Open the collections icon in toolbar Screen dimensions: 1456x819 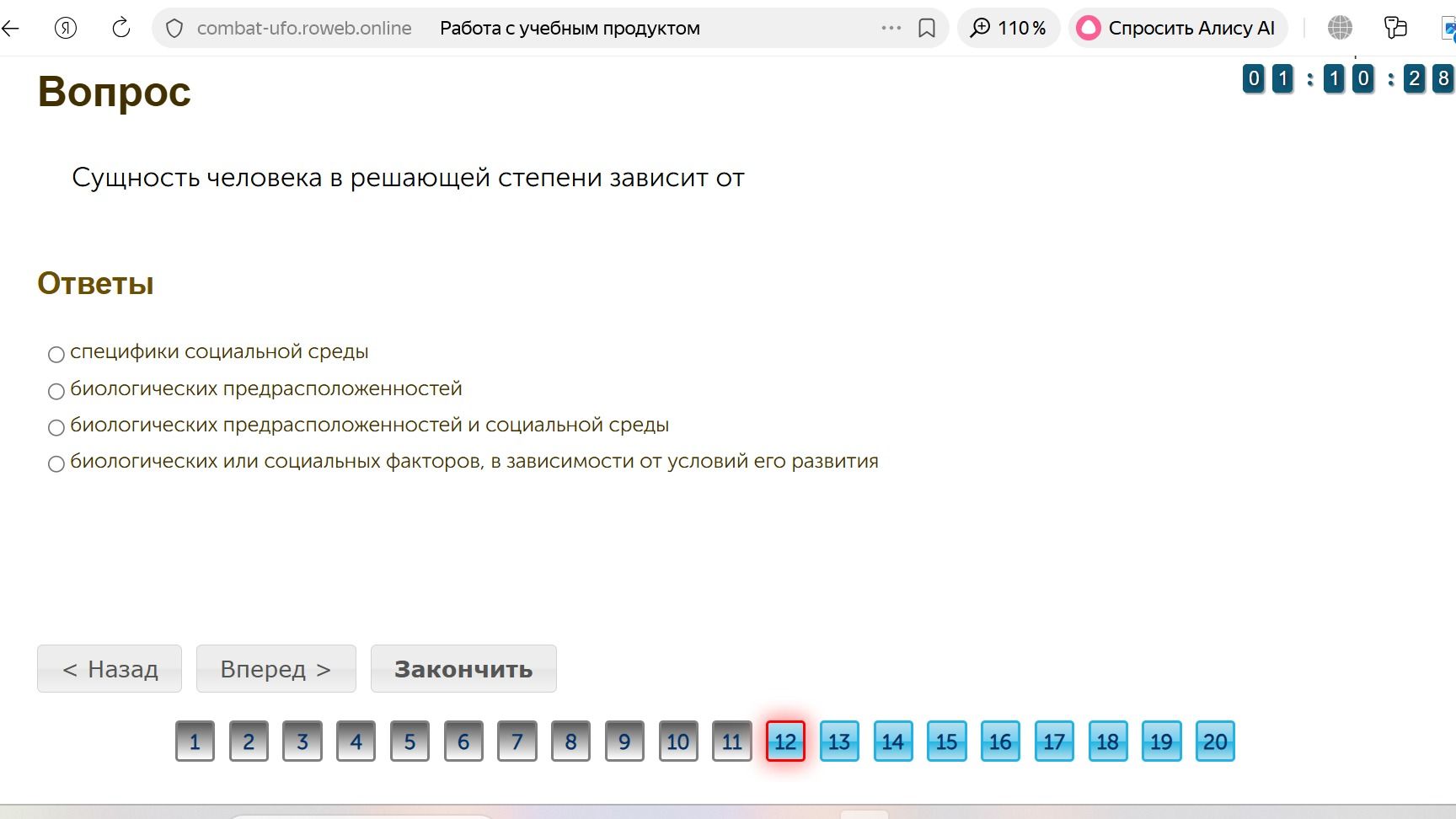click(1395, 28)
